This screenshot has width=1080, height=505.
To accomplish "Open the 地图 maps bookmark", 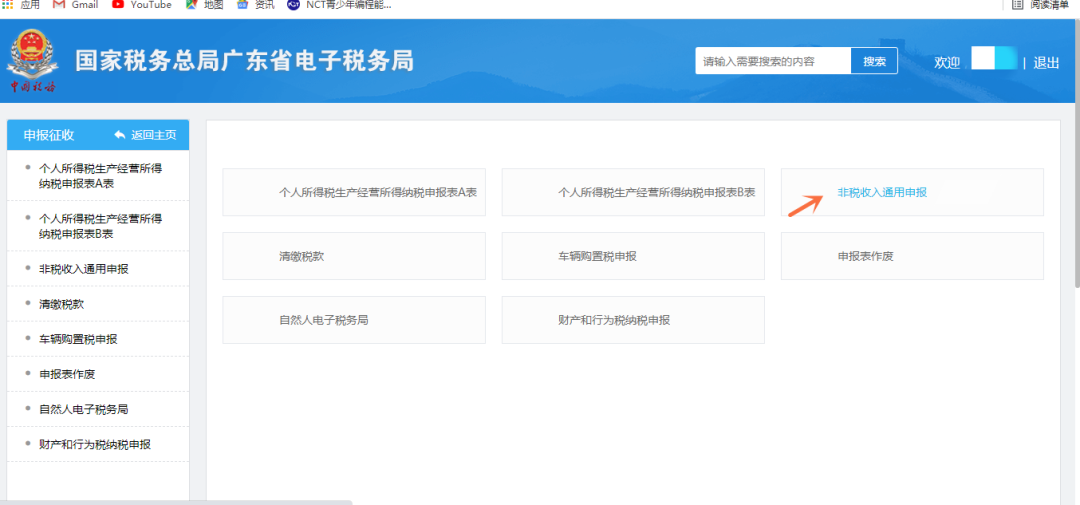I will pos(206,4).
